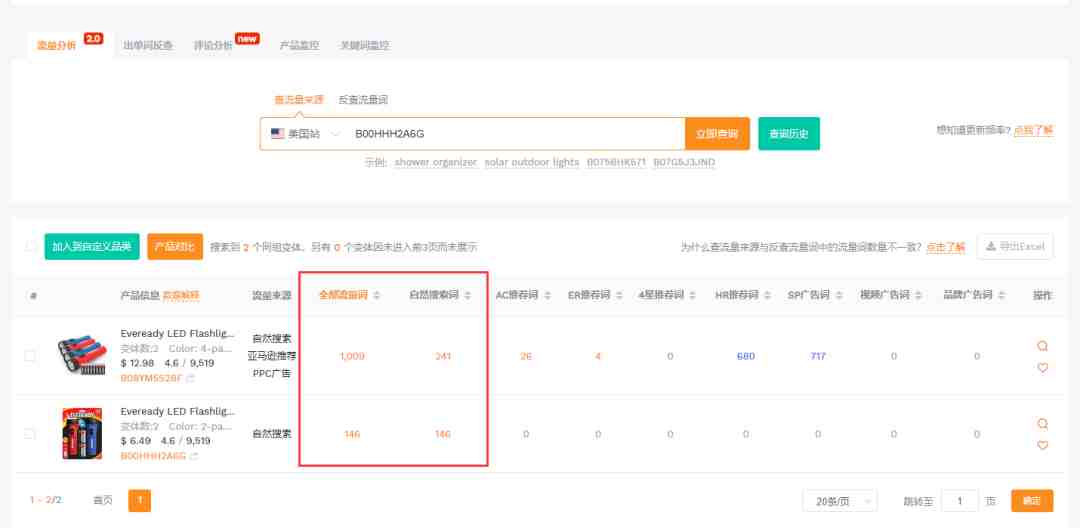Open the 20条/页 page size dropdown
Viewport: 1080px width, 528px height.
pos(840,501)
